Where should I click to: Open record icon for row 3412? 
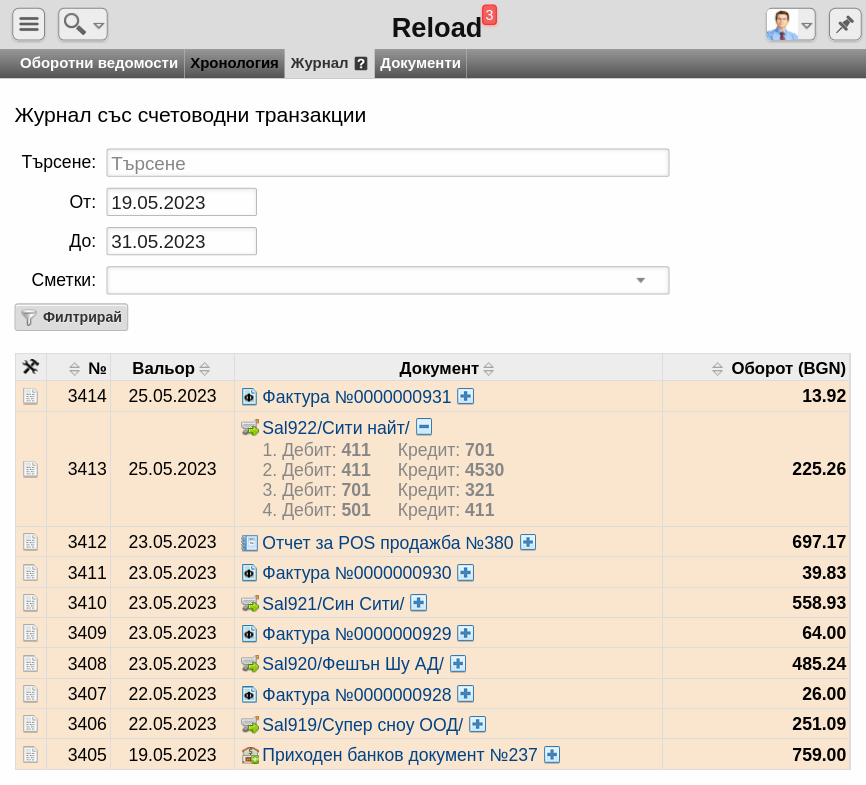coord(30,542)
